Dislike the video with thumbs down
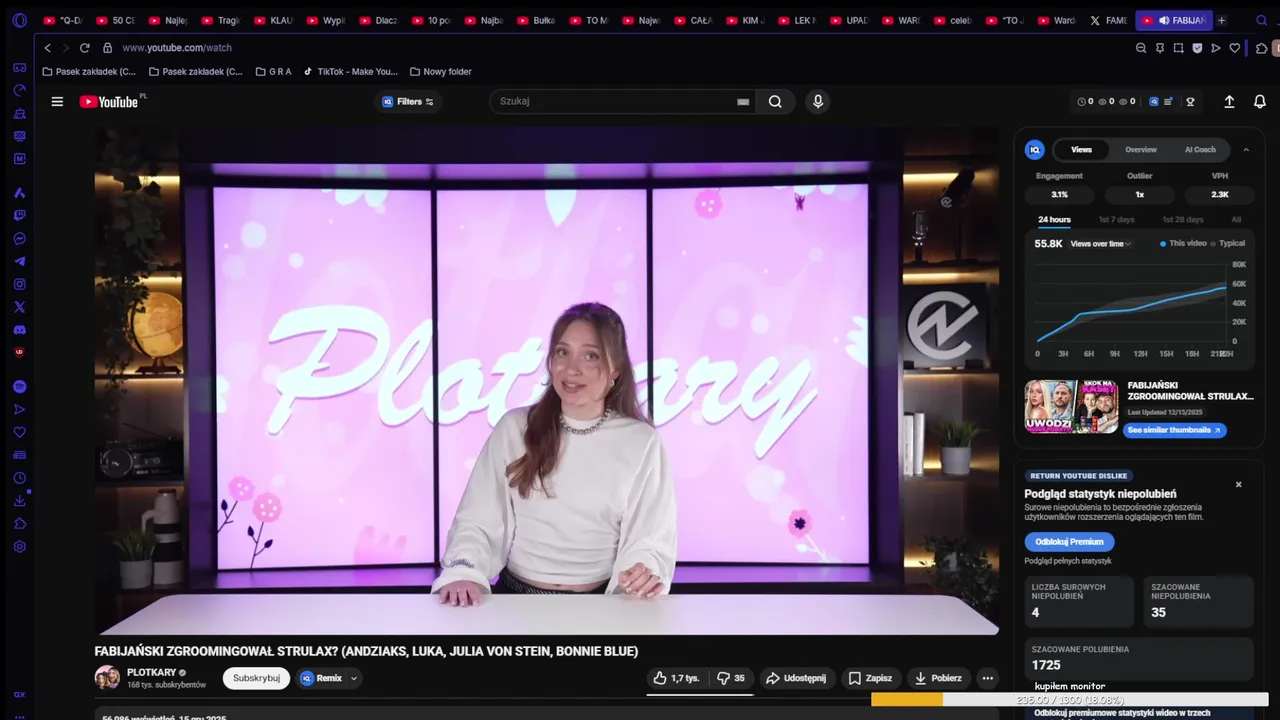The image size is (1280, 720). [732, 678]
